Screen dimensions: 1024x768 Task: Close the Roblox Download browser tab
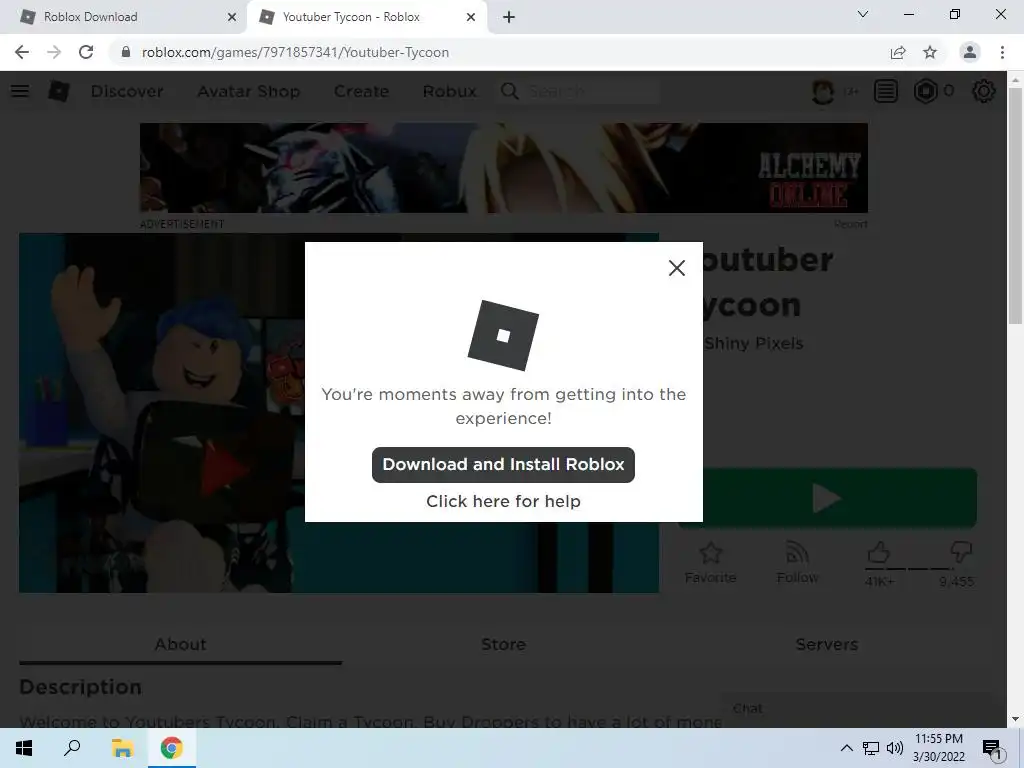[x=232, y=17]
